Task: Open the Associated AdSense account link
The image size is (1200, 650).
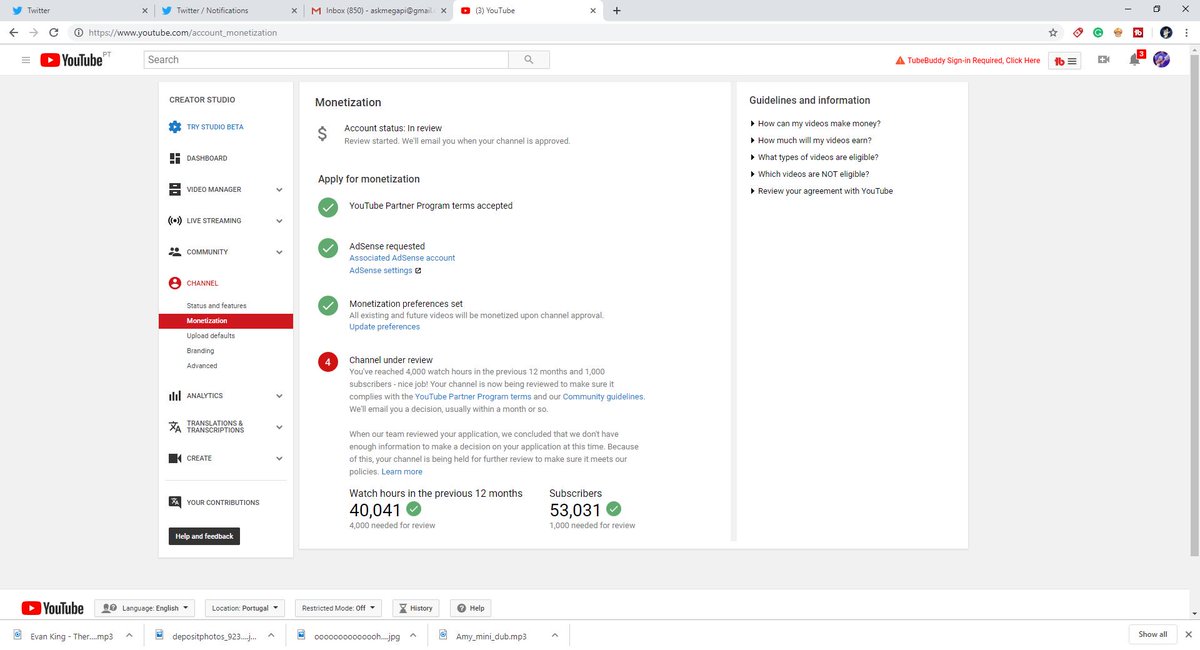Action: (x=402, y=258)
